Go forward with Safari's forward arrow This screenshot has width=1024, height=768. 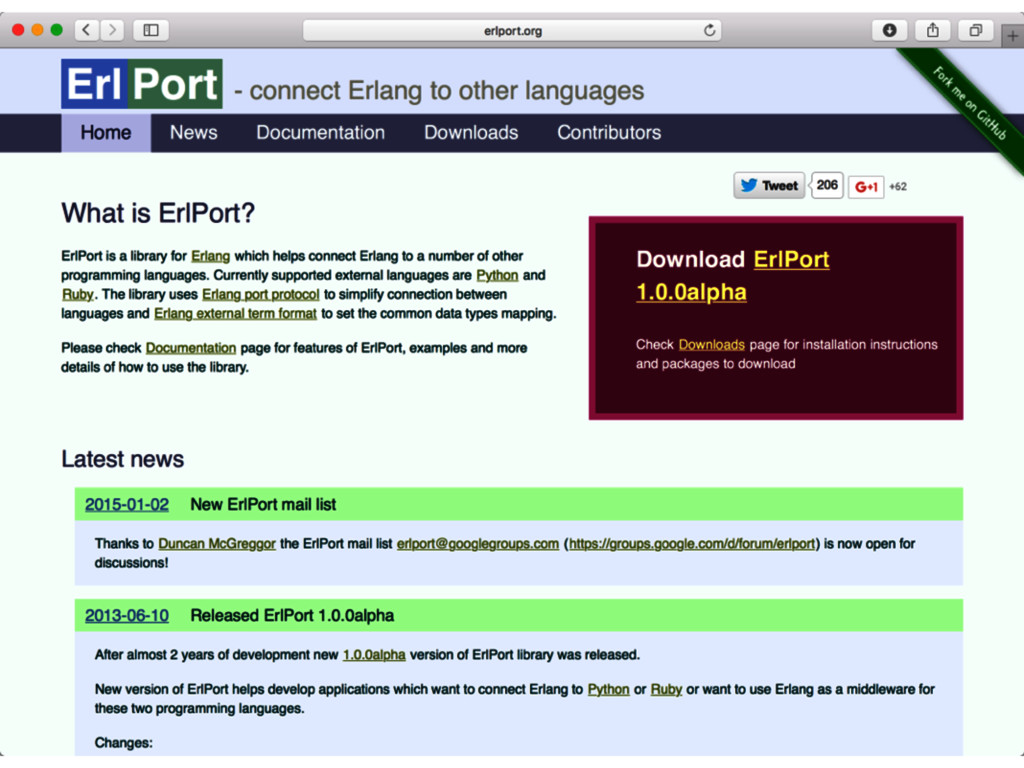[112, 30]
